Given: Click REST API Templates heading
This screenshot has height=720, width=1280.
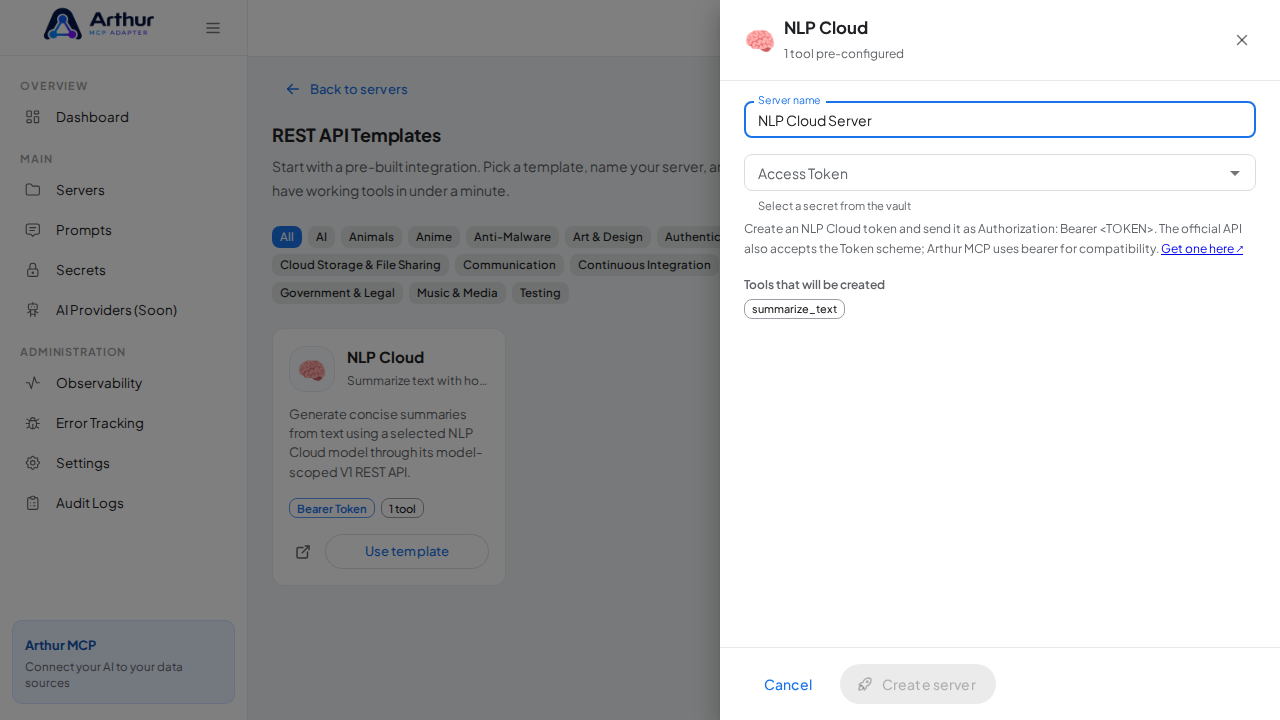Looking at the screenshot, I should [x=356, y=135].
